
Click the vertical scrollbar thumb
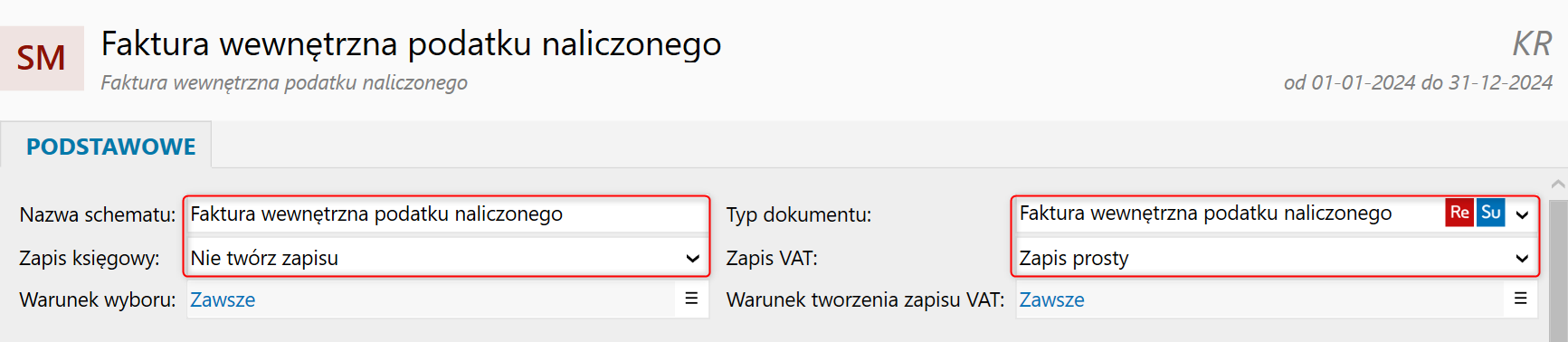[1558, 270]
